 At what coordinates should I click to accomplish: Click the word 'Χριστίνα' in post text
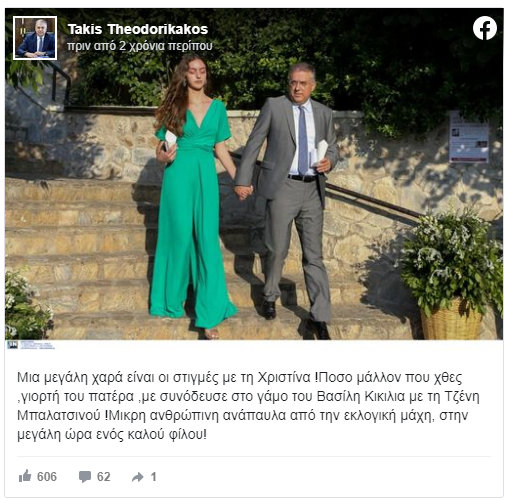[x=284, y=378]
